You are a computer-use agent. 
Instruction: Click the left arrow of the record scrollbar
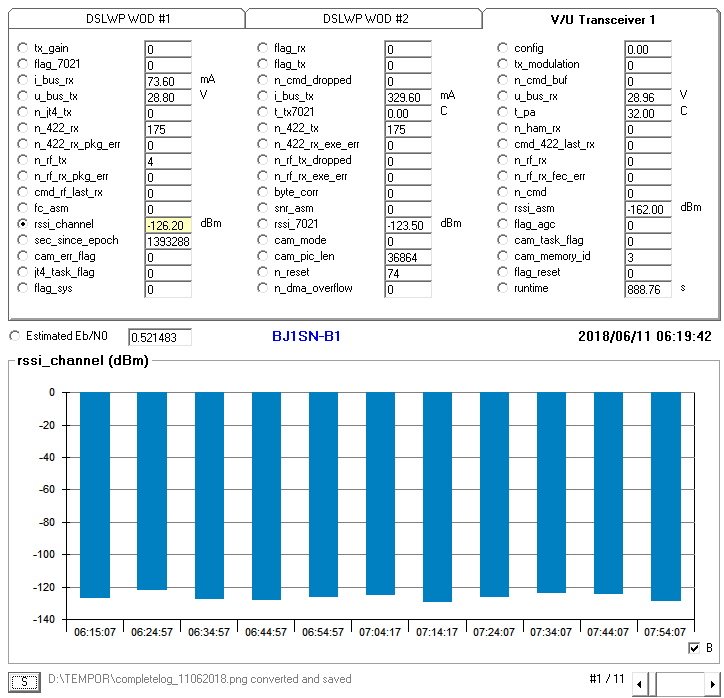coord(640,684)
